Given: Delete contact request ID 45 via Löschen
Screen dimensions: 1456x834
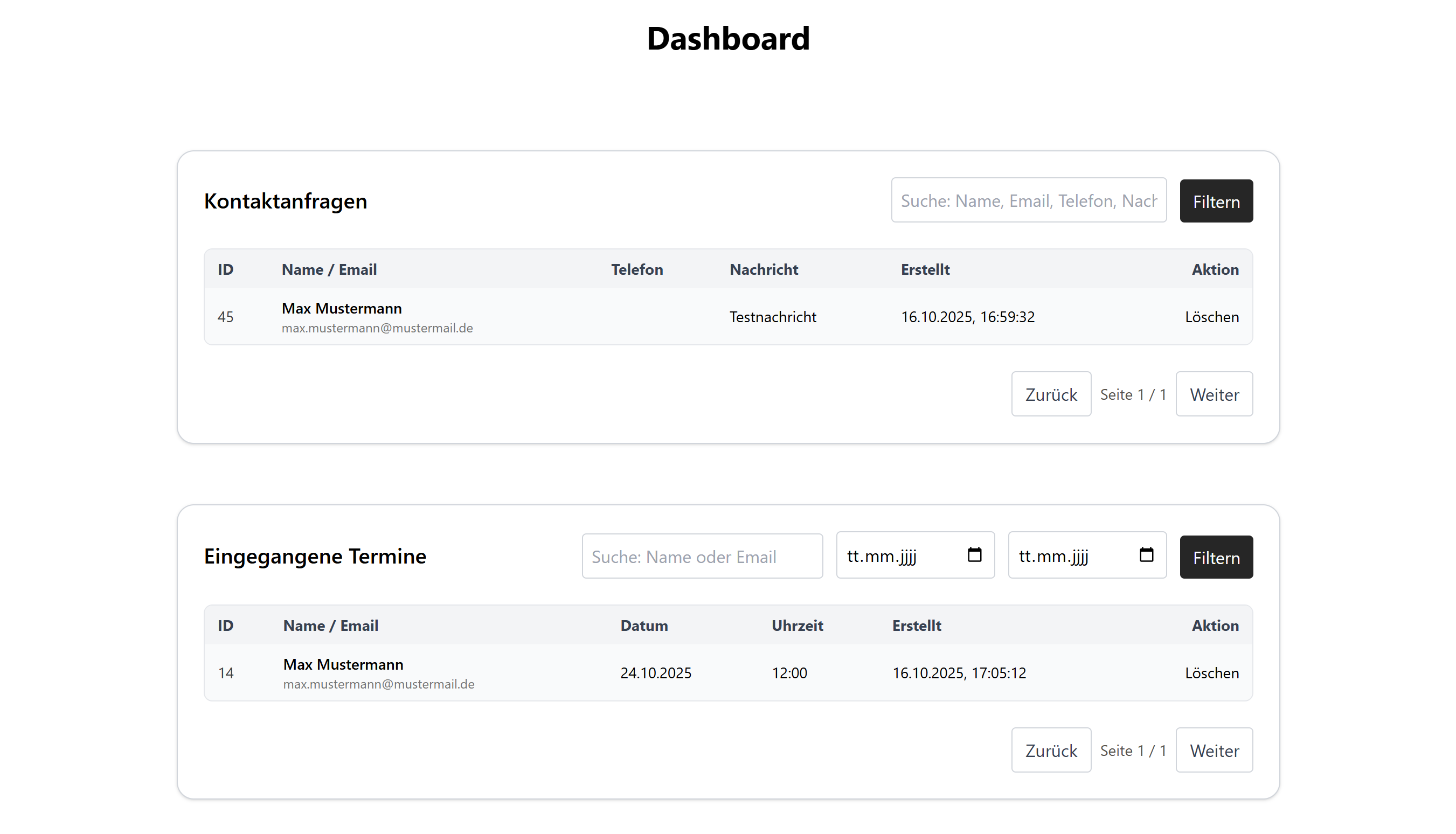Looking at the screenshot, I should pyautogui.click(x=1211, y=317).
